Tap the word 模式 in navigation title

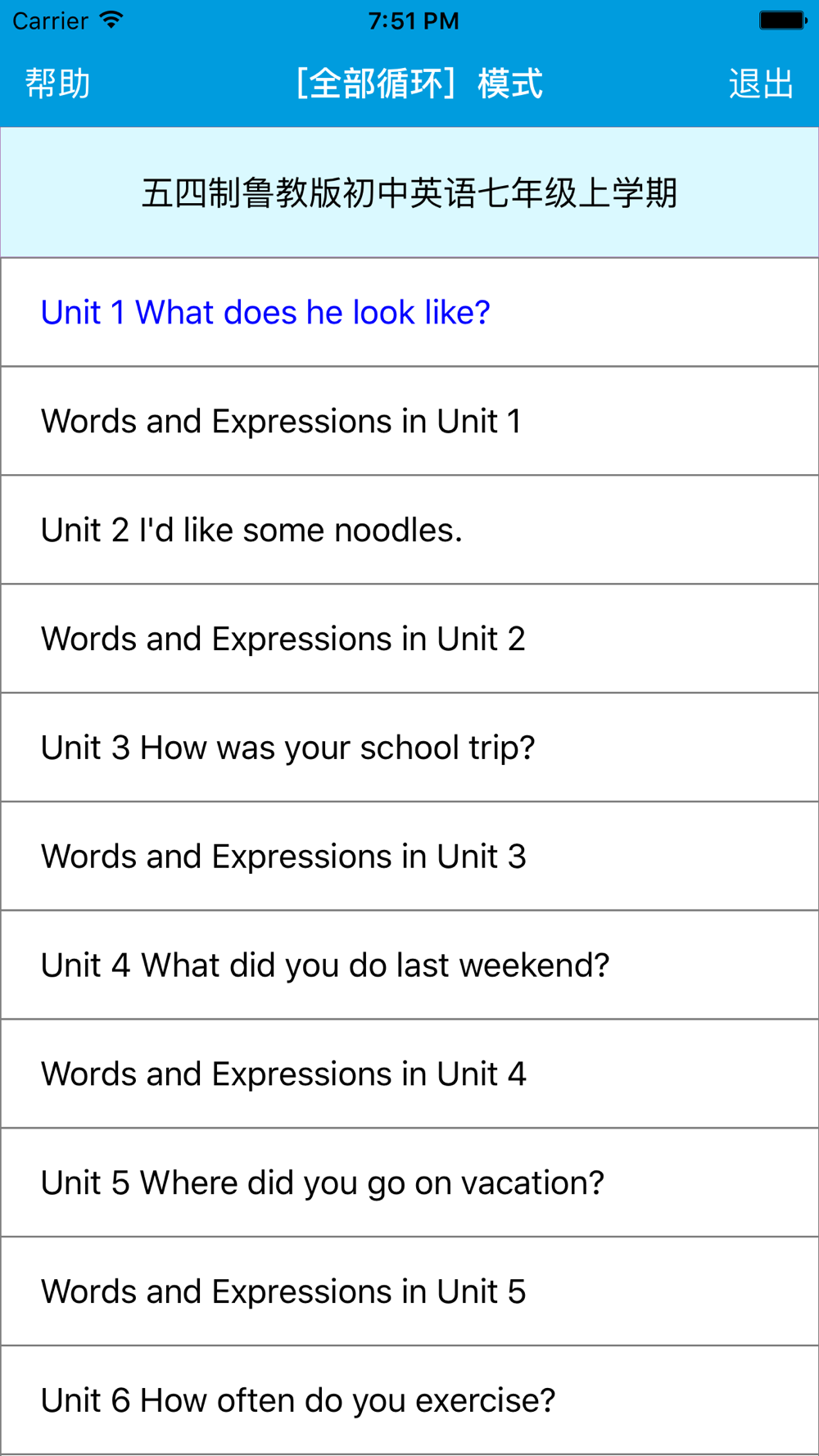510,84
